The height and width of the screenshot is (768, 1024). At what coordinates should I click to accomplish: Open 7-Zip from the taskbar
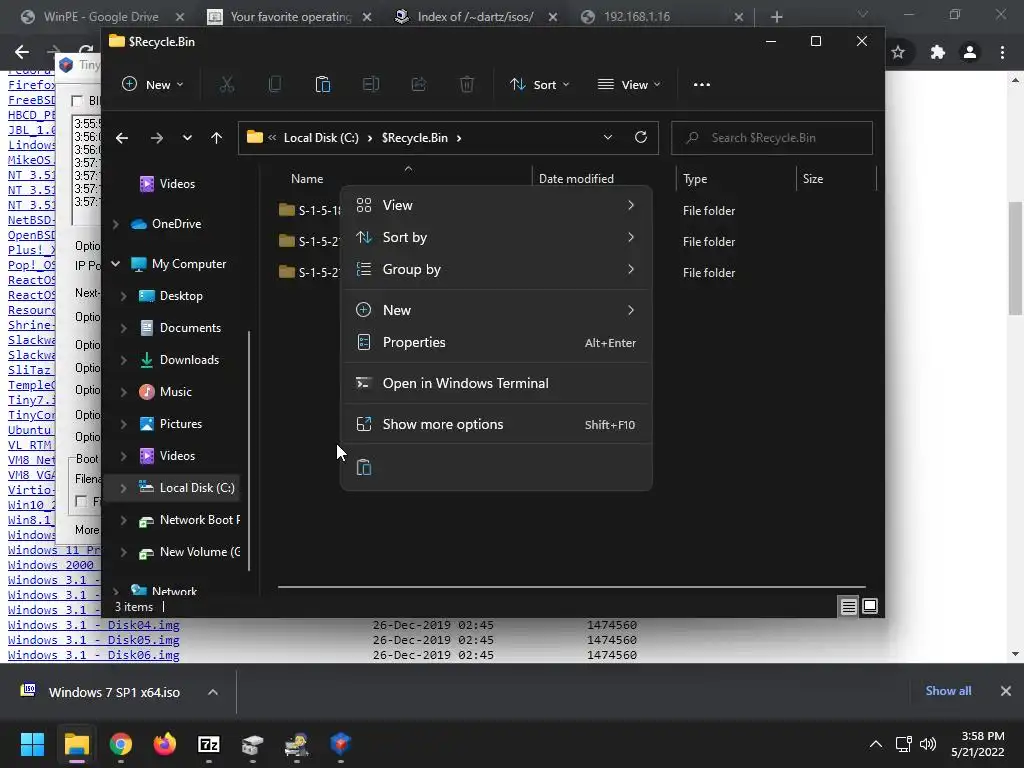pos(208,744)
